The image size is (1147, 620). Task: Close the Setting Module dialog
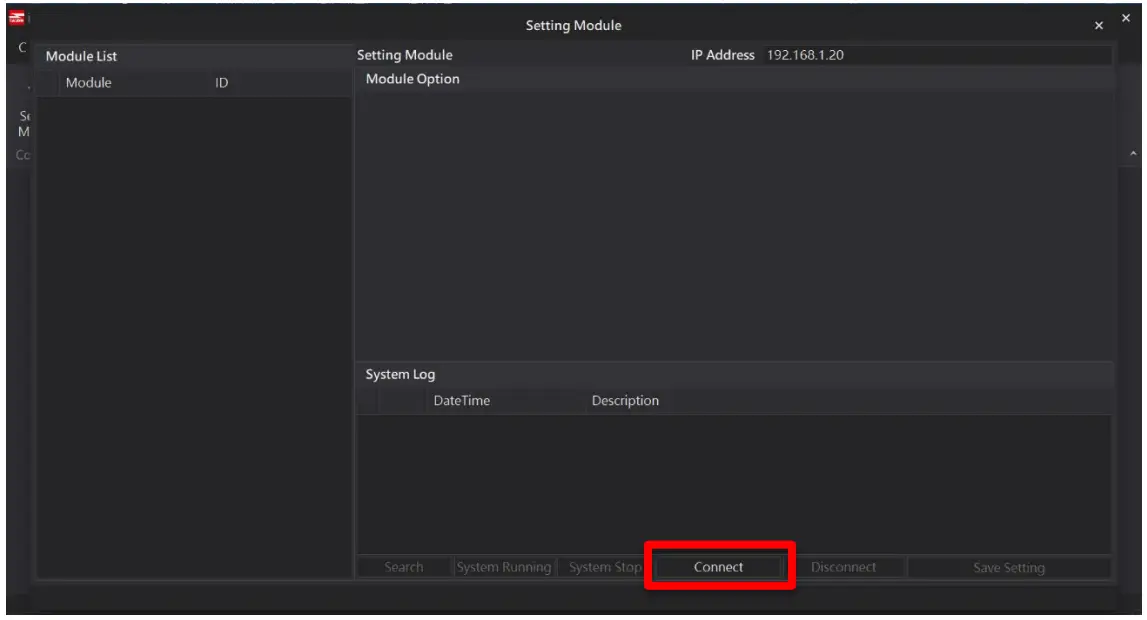[x=1099, y=26]
